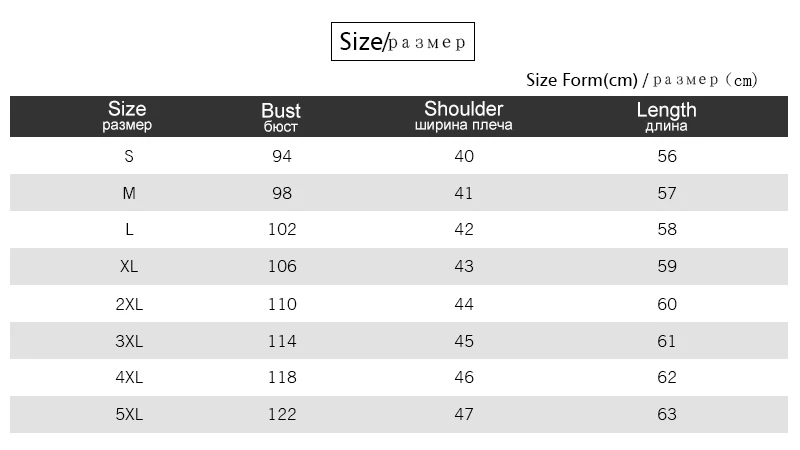Screen dimensions: 800x450
Task: Select bust value 102 cell
Action: click(282, 229)
